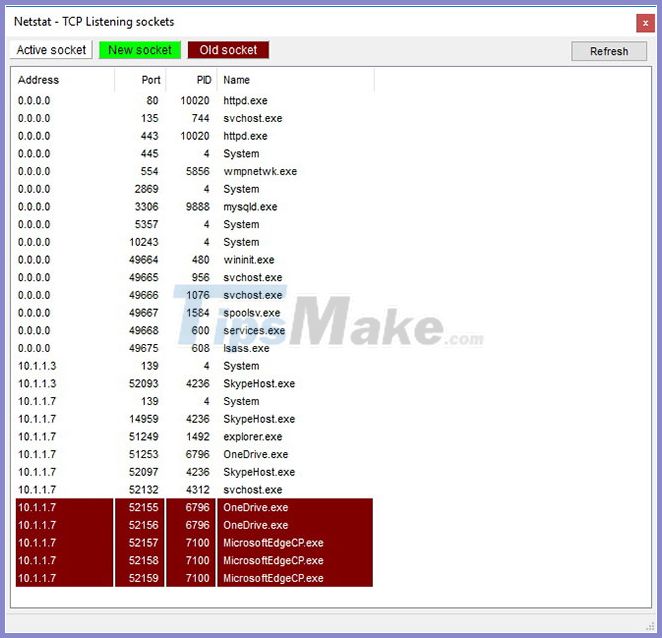This screenshot has width=662, height=638.
Task: Close the Netstat window
Action: [x=645, y=23]
